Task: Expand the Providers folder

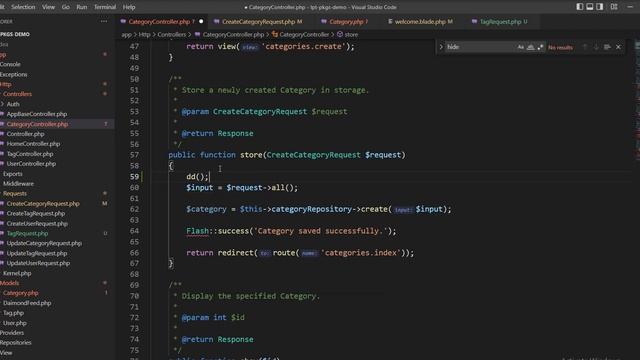Action: tap(12, 333)
